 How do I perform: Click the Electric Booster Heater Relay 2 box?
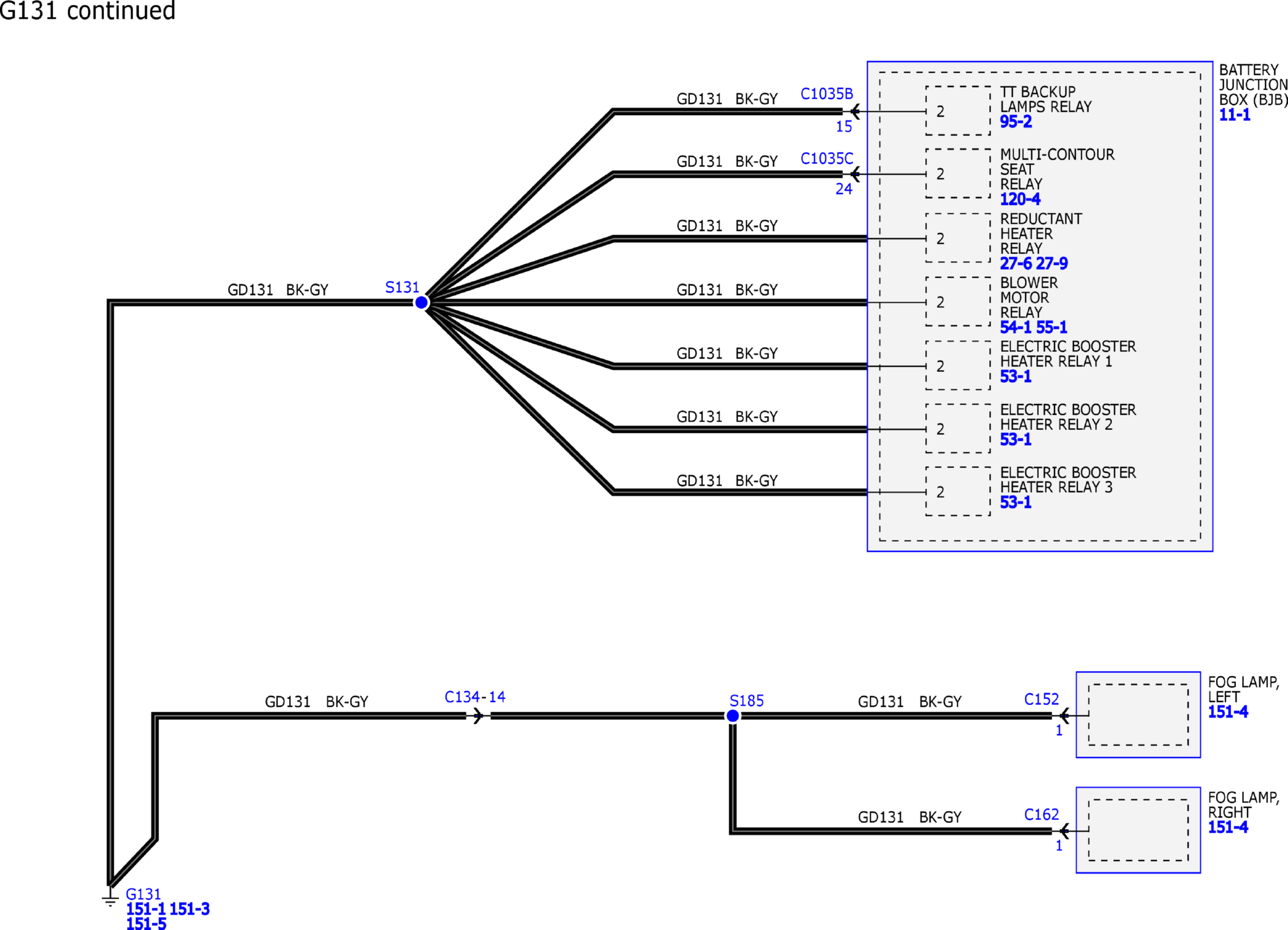[958, 429]
